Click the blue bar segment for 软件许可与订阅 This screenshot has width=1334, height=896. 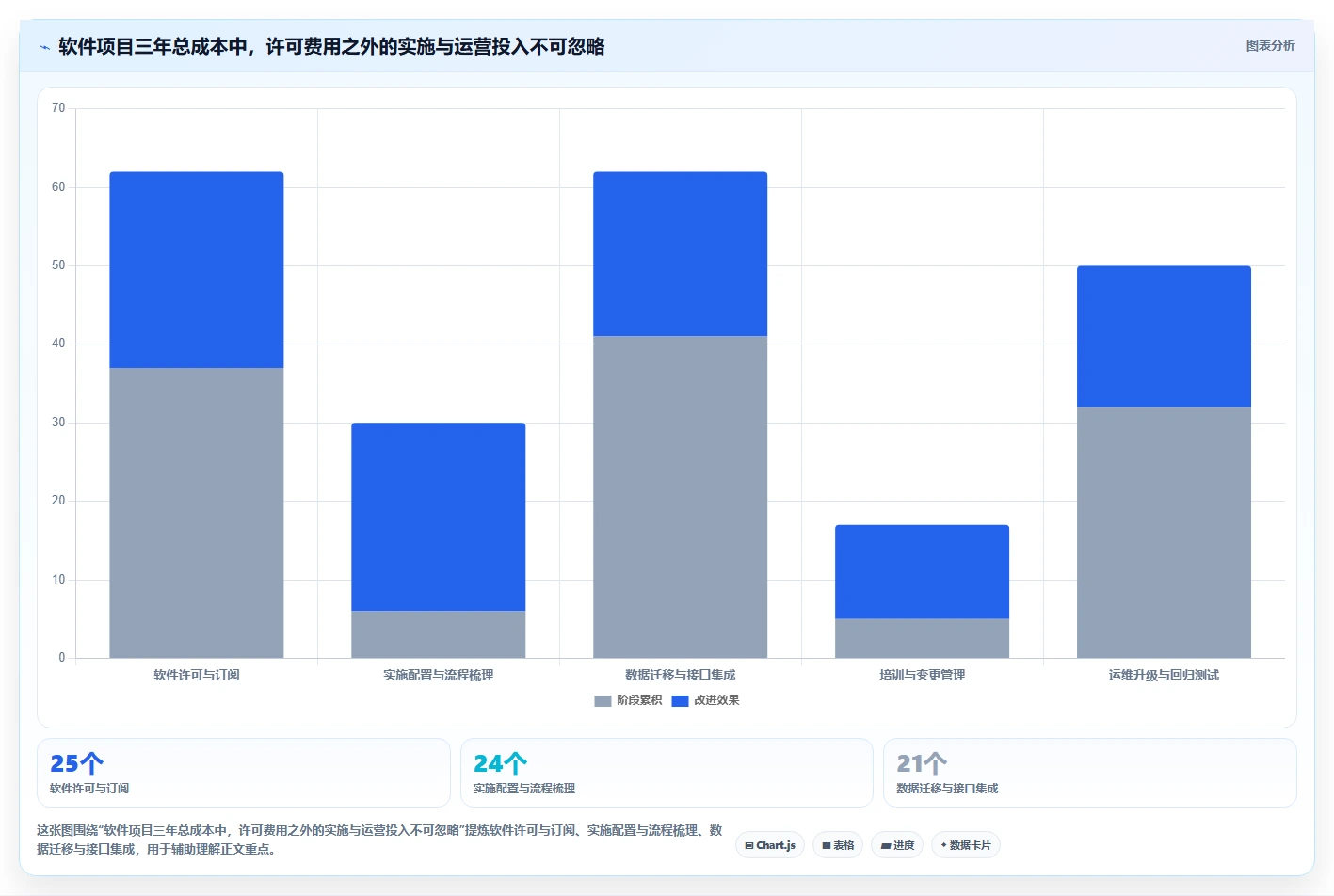197,270
